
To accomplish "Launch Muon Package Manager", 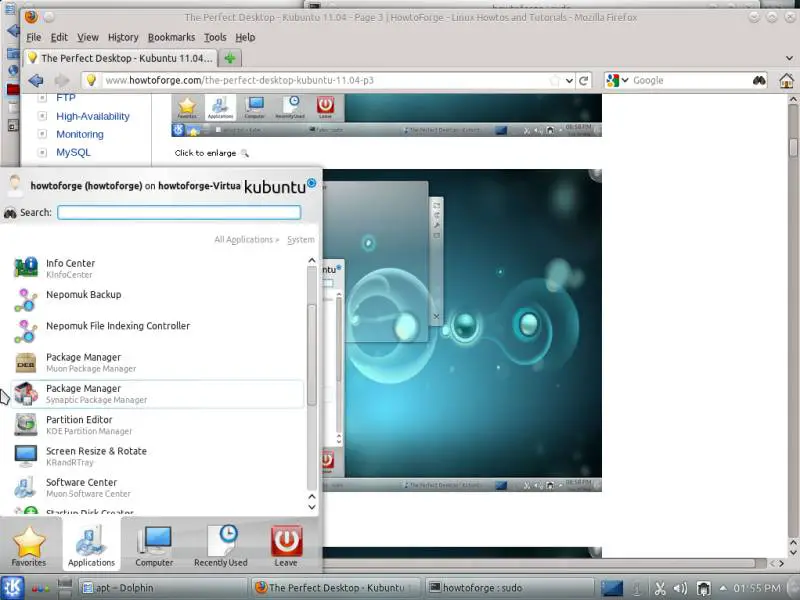I will point(158,362).
